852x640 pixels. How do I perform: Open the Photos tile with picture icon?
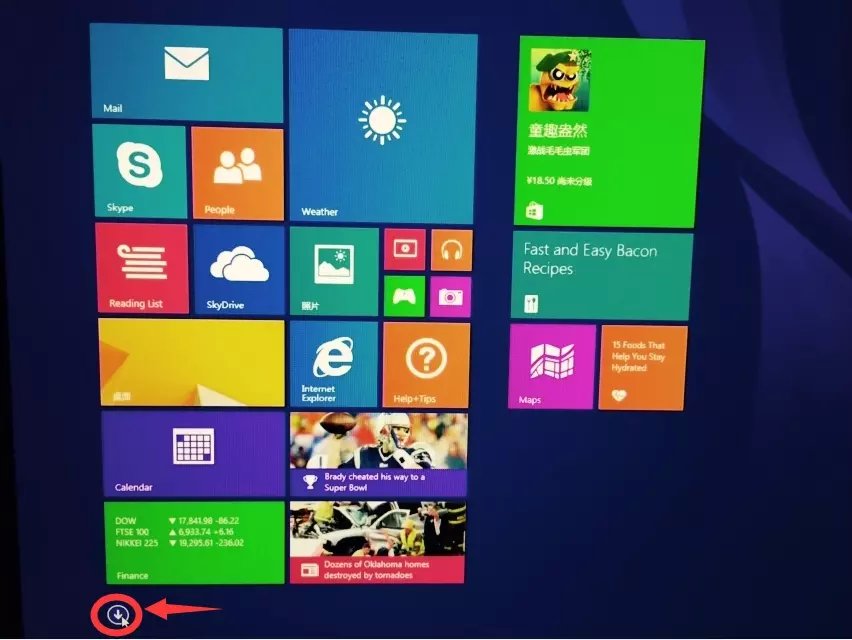(x=334, y=272)
